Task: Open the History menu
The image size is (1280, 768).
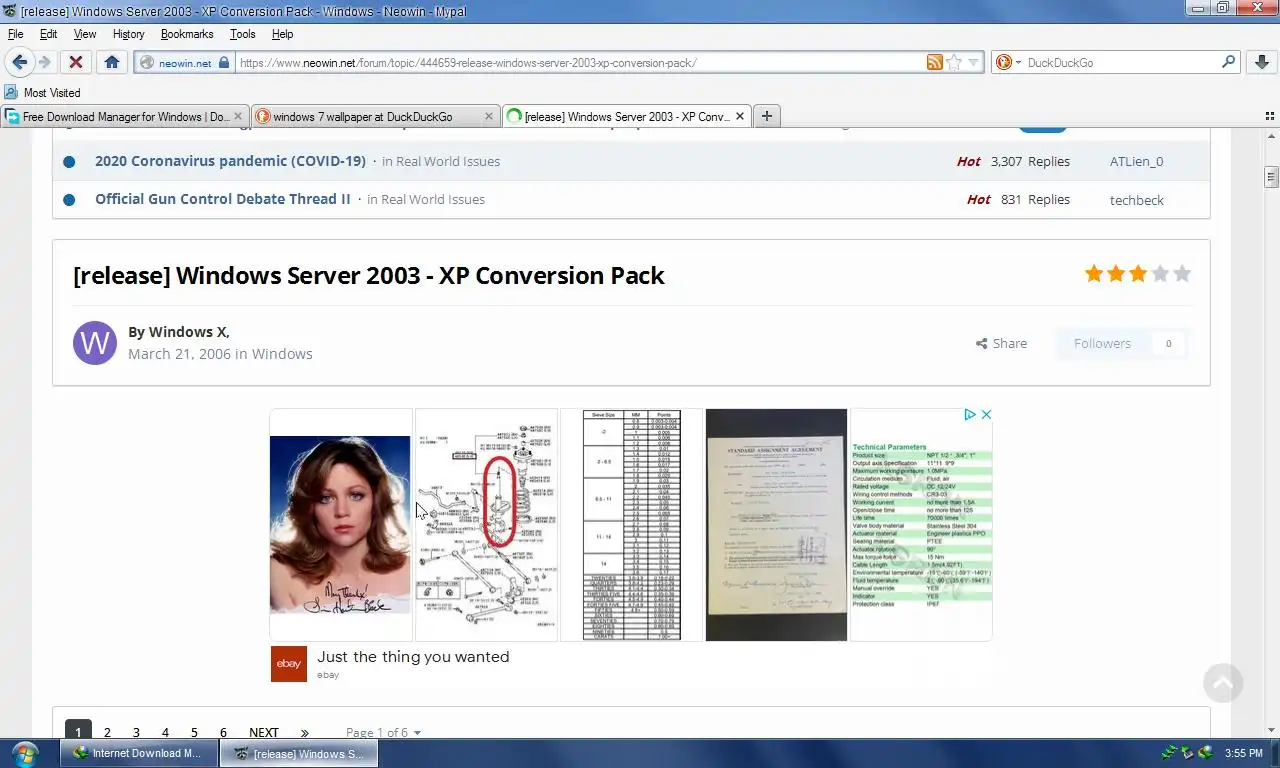Action: tap(128, 34)
